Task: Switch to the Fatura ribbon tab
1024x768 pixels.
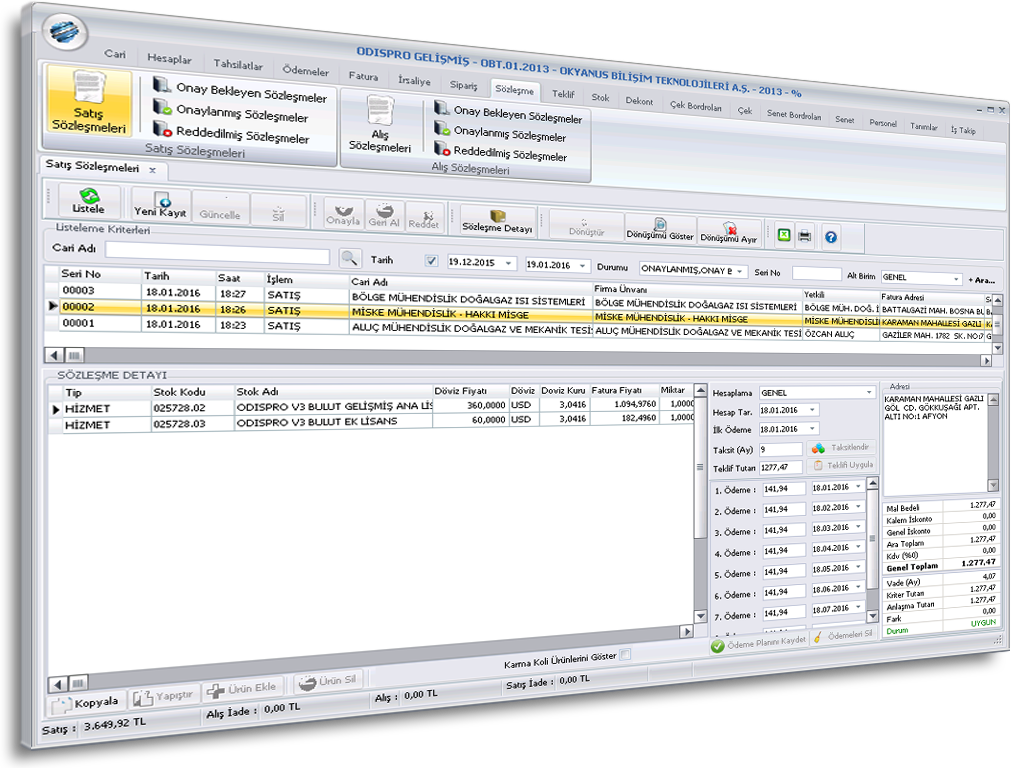Action: click(363, 76)
